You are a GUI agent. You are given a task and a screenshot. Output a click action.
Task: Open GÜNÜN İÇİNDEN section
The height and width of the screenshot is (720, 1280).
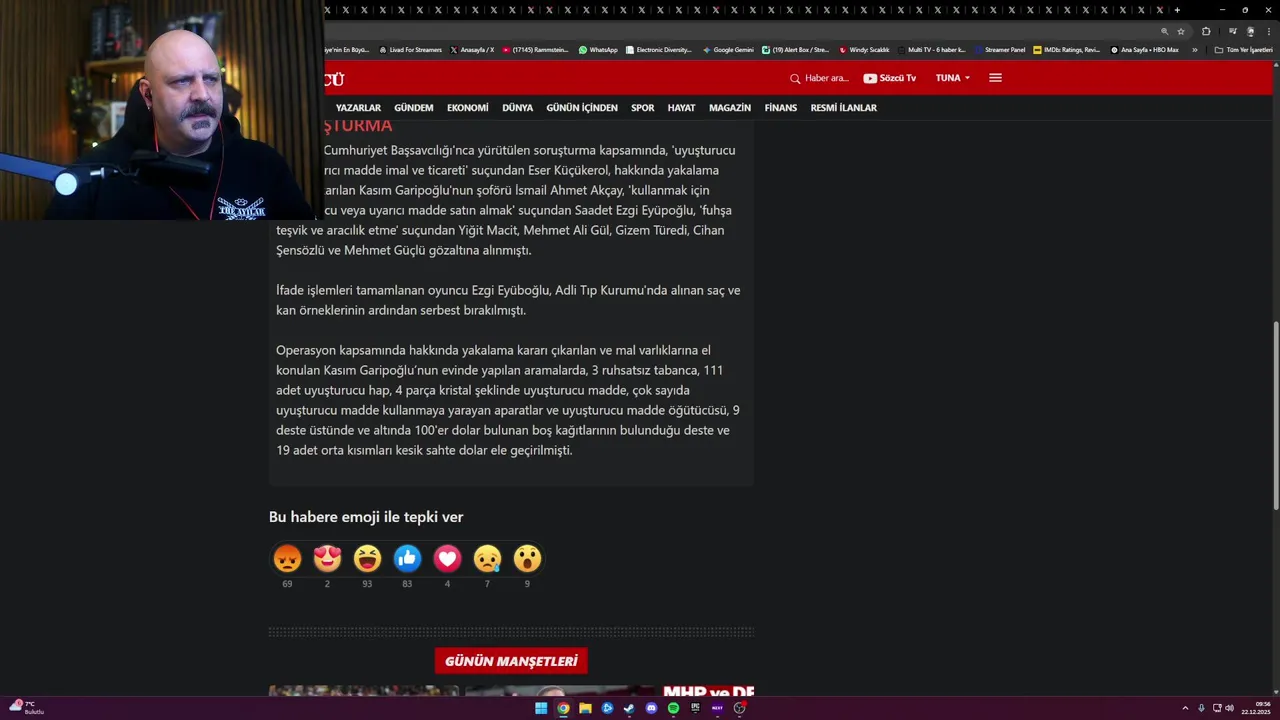pos(582,108)
